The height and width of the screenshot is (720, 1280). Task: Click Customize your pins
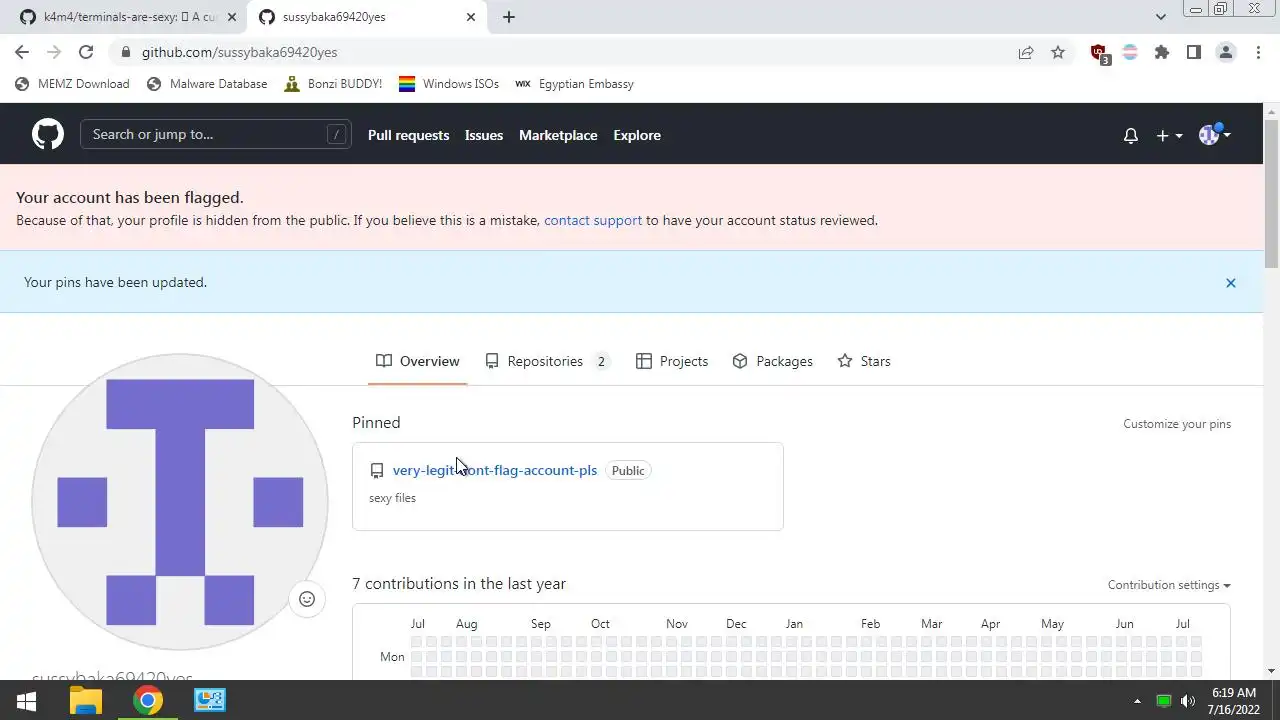pyautogui.click(x=1177, y=424)
